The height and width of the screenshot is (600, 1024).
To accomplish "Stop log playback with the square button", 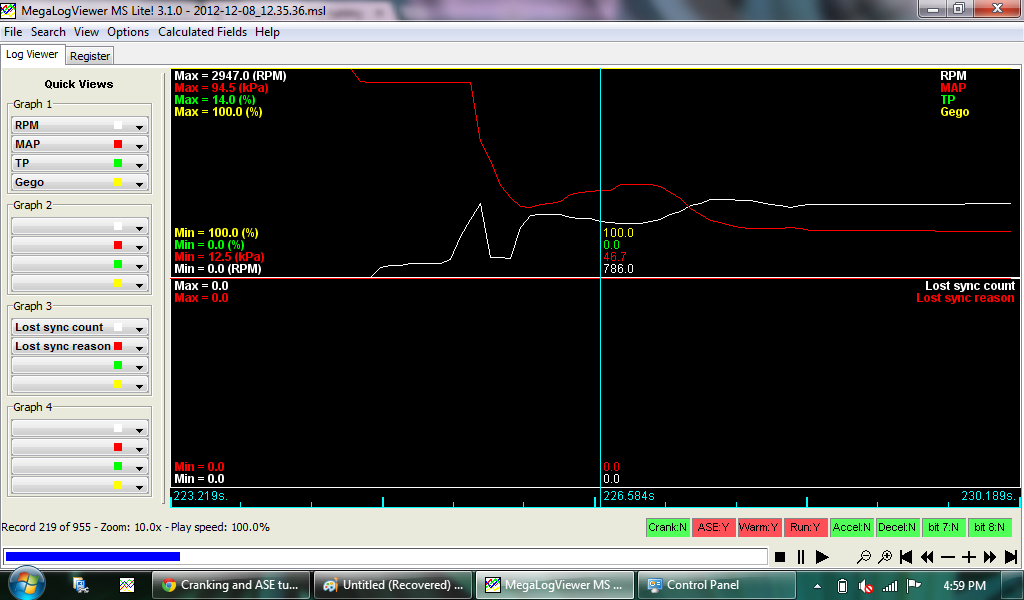I will (x=780, y=557).
